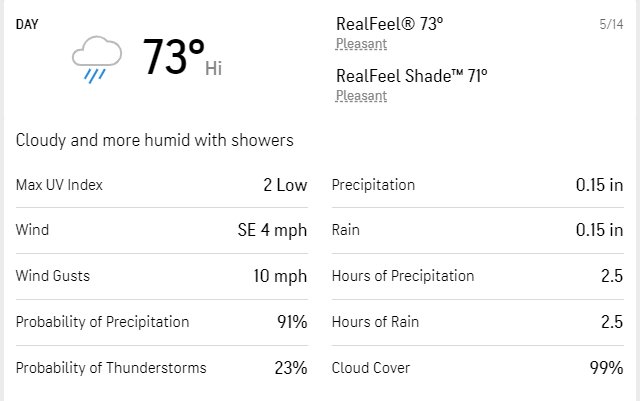
Task: Click the 2 Low UV index value
Action: 285,185
